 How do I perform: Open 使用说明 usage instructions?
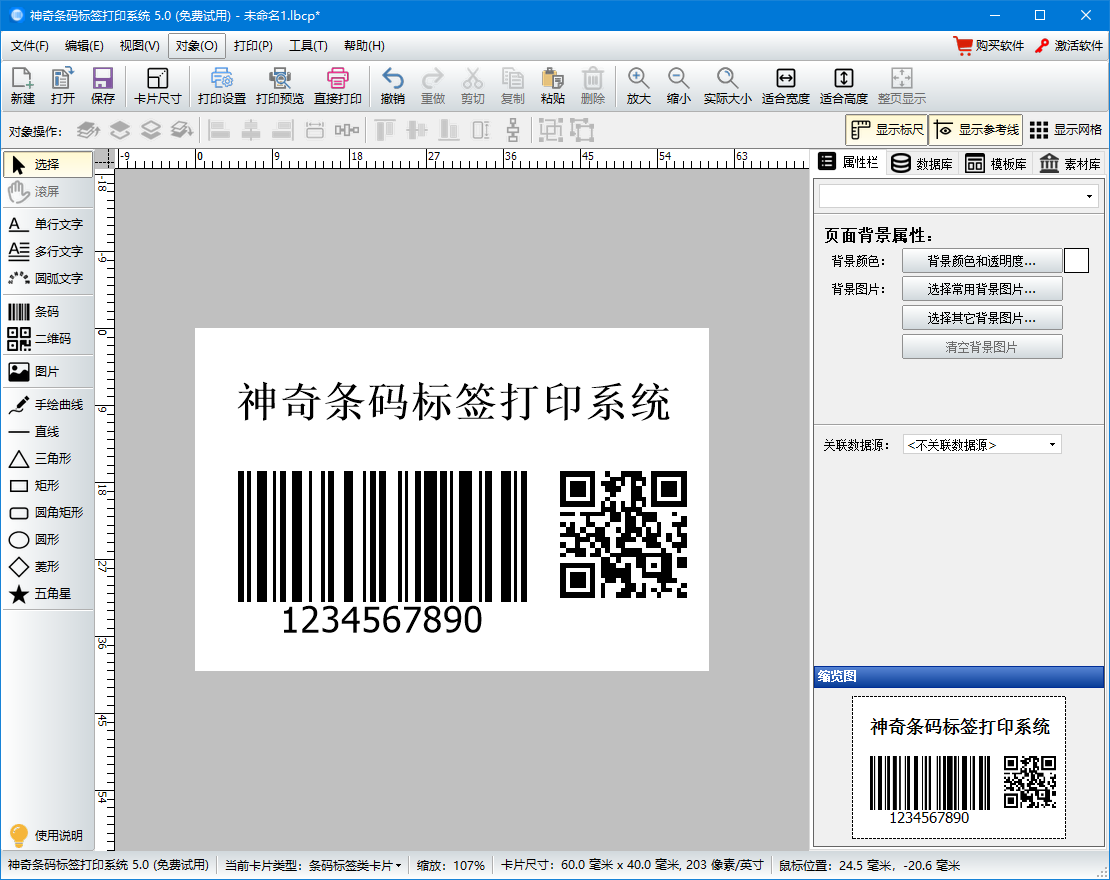pyautogui.click(x=47, y=835)
